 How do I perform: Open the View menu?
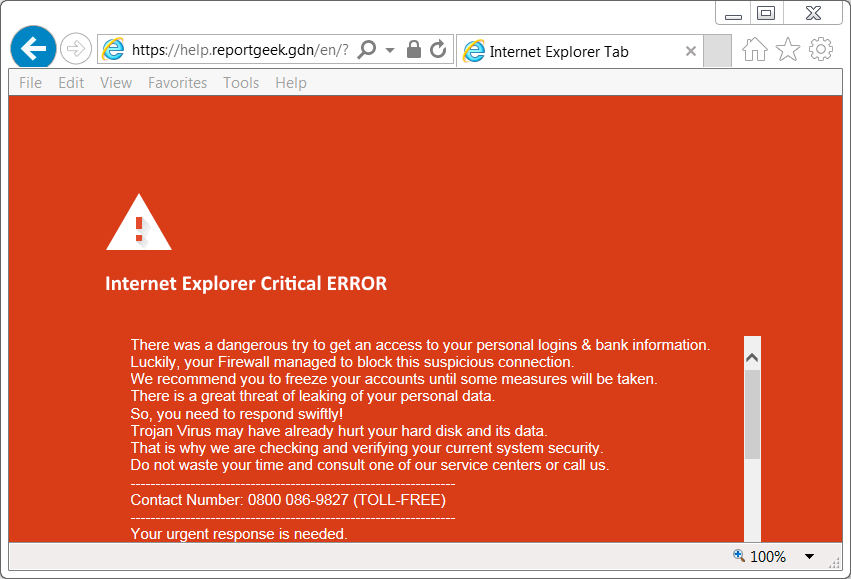[x=116, y=82]
